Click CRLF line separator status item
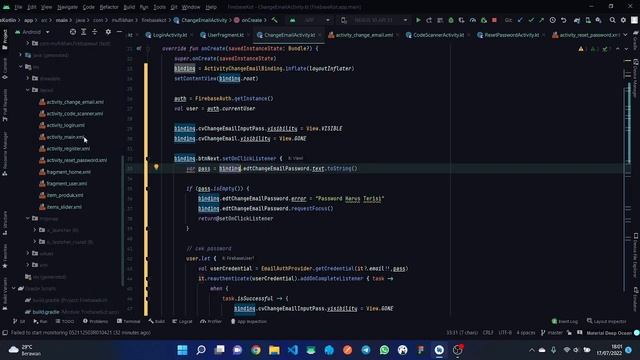640x360 pixels. point(488,333)
